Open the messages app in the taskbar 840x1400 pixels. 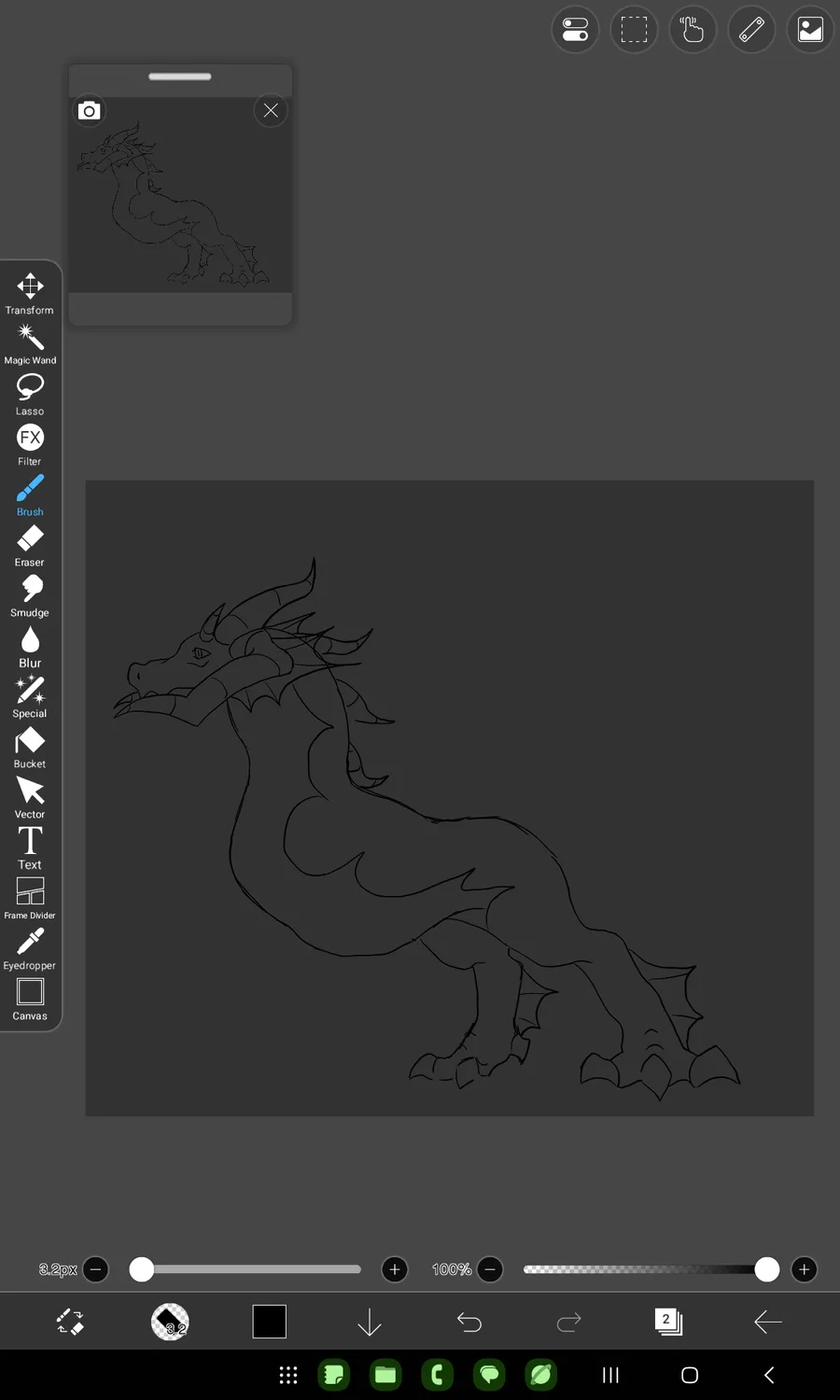[489, 1375]
